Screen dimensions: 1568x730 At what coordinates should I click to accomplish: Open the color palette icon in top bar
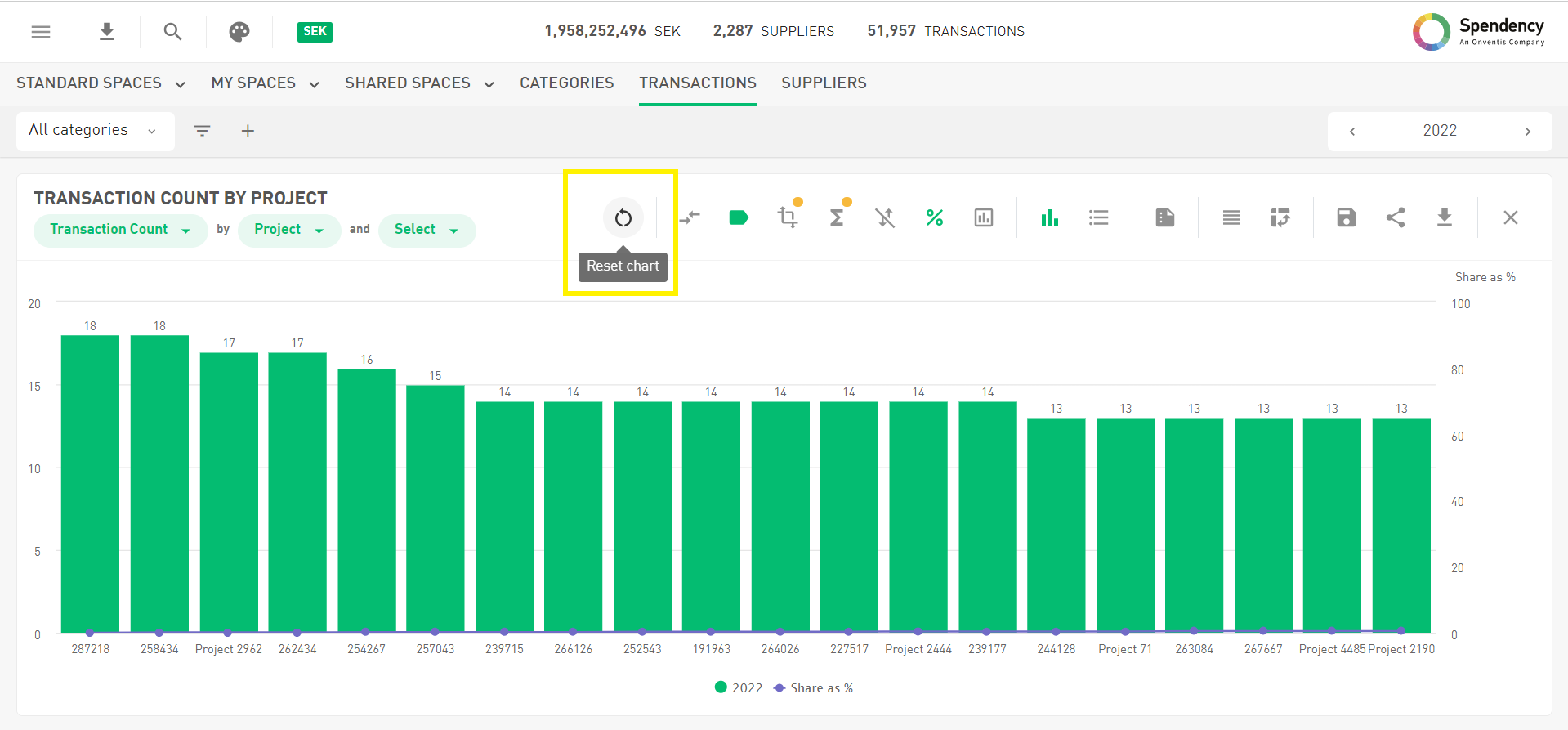coord(239,32)
